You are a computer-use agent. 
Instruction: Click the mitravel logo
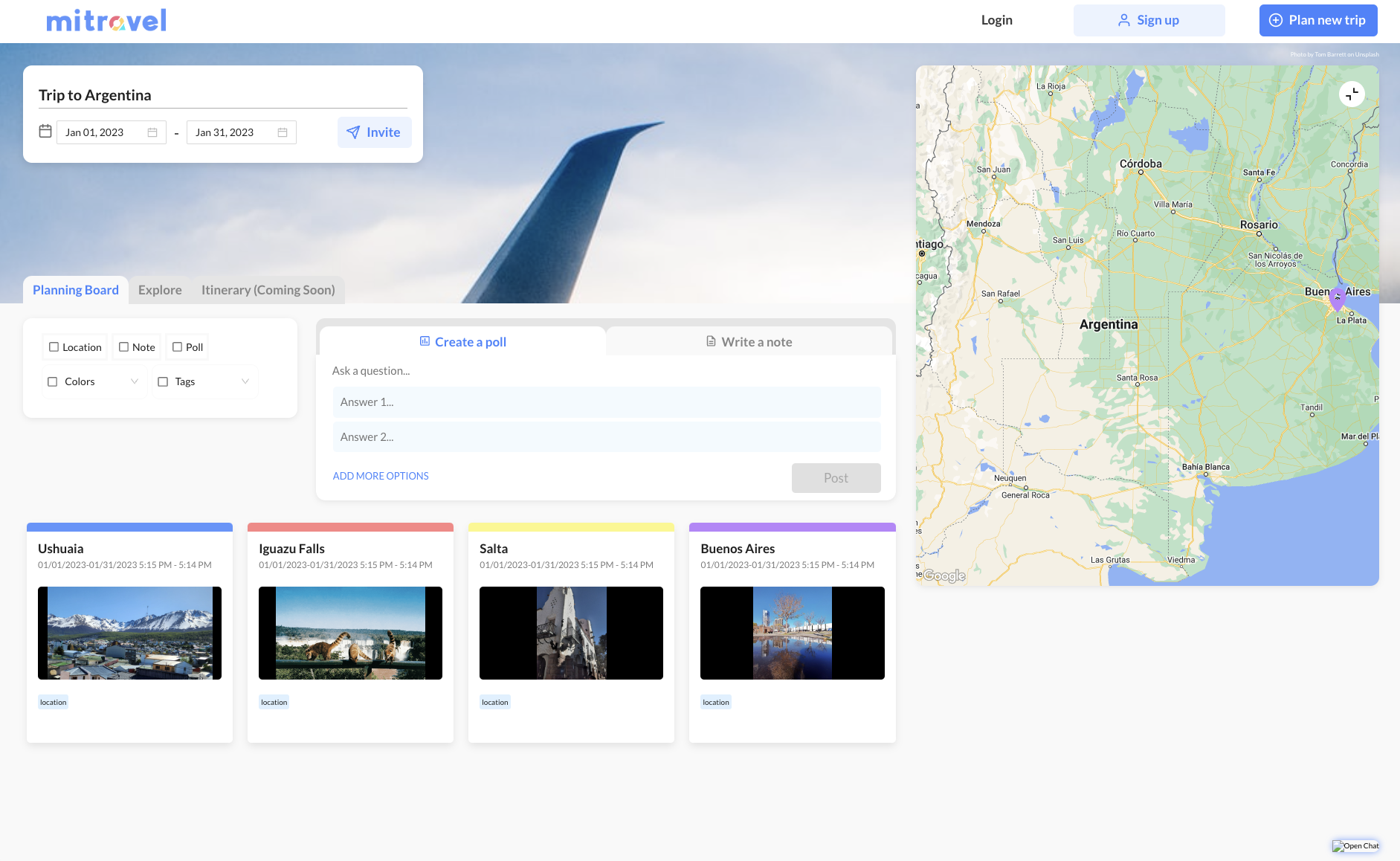106,21
